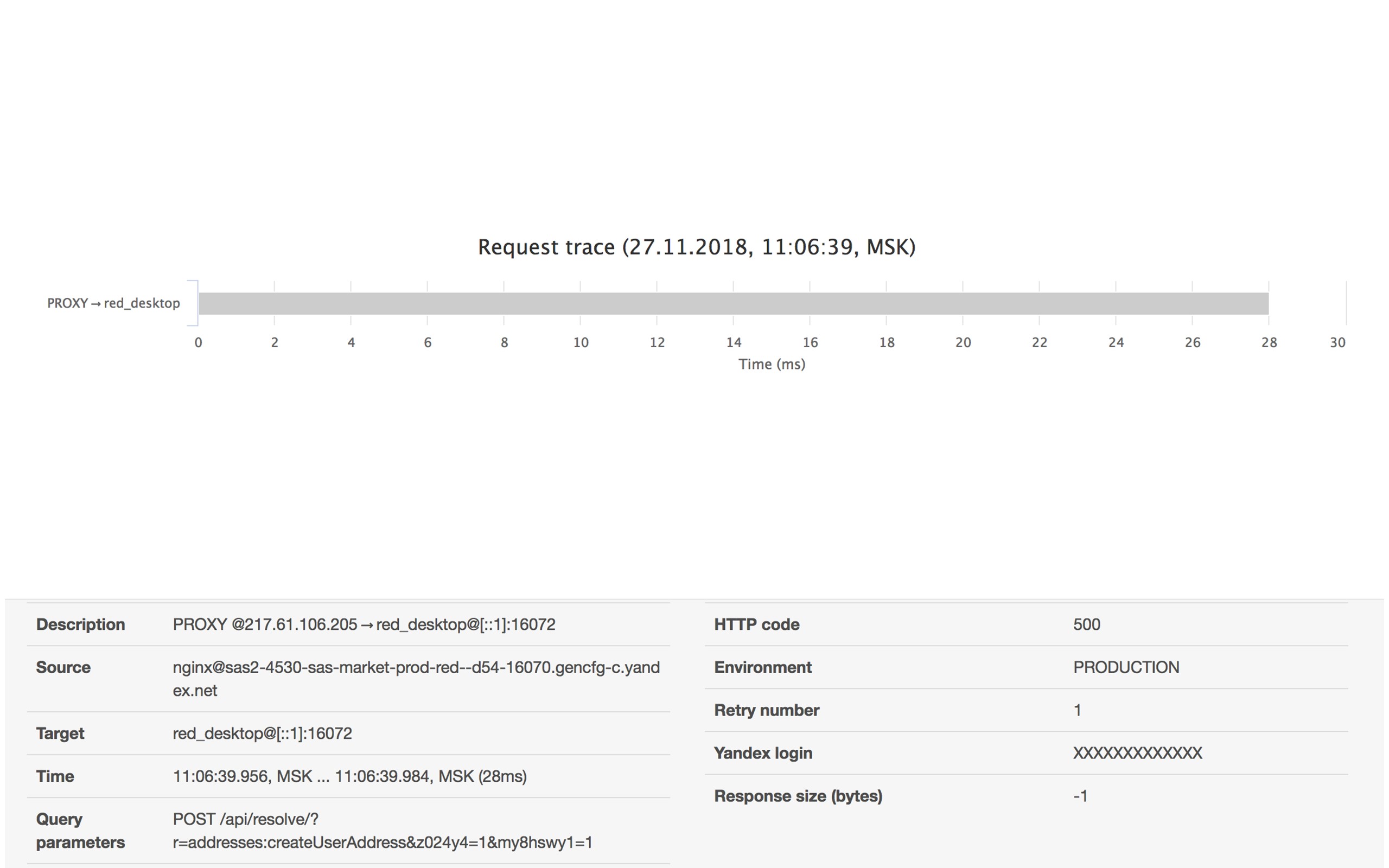This screenshot has height=868, width=1389.
Task: Click the Retry number value 1
Action: coord(1078,711)
